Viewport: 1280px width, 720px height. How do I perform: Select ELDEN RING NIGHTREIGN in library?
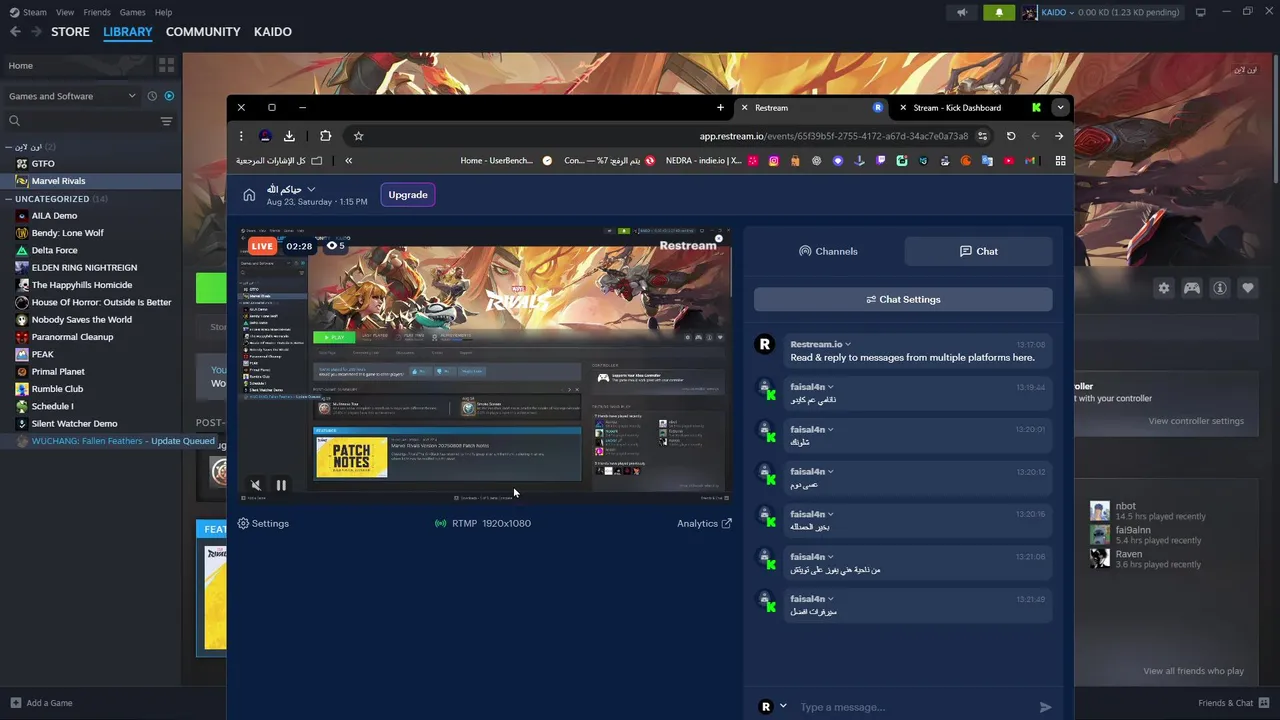click(84, 268)
